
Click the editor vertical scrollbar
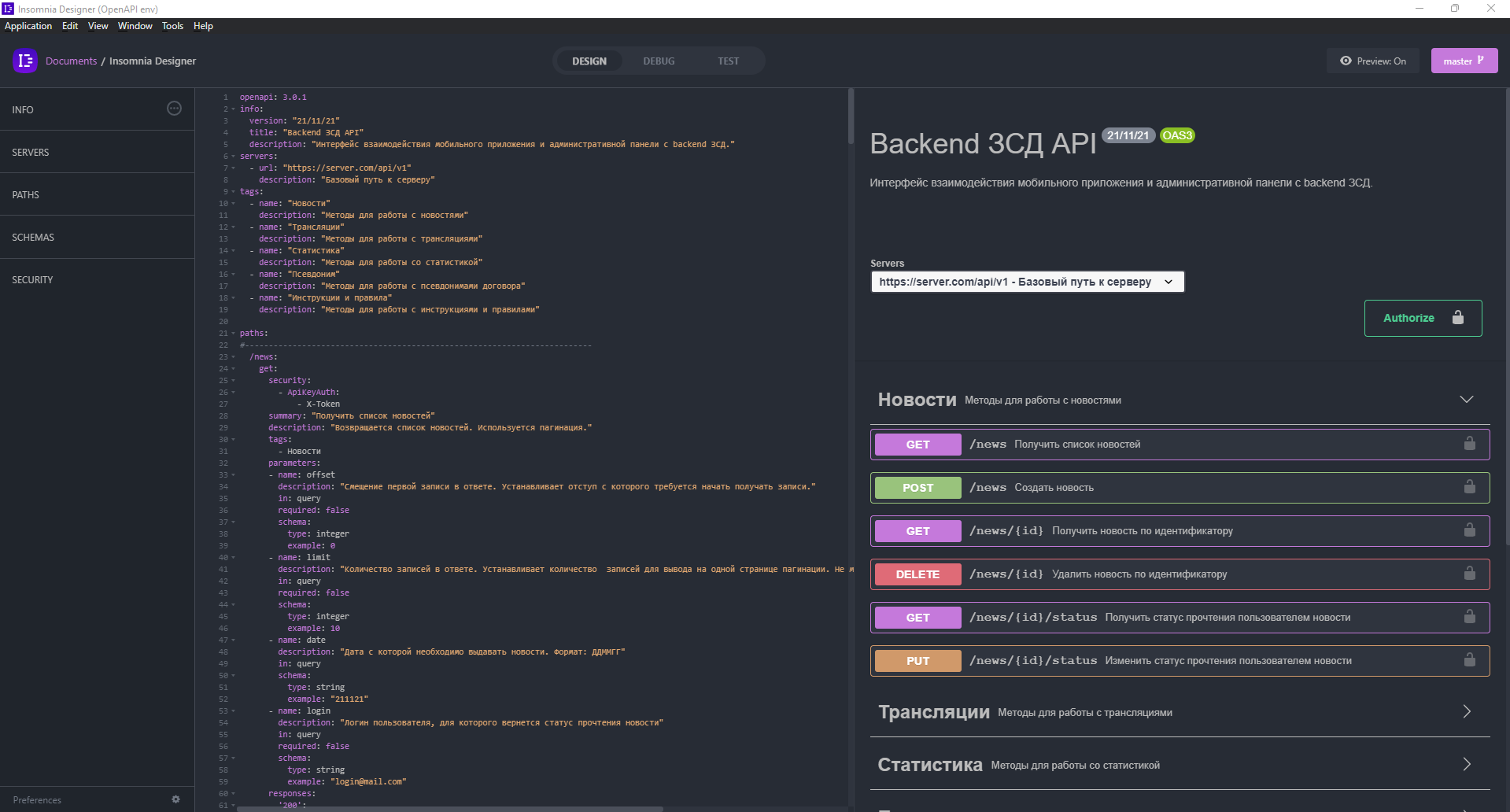851,118
